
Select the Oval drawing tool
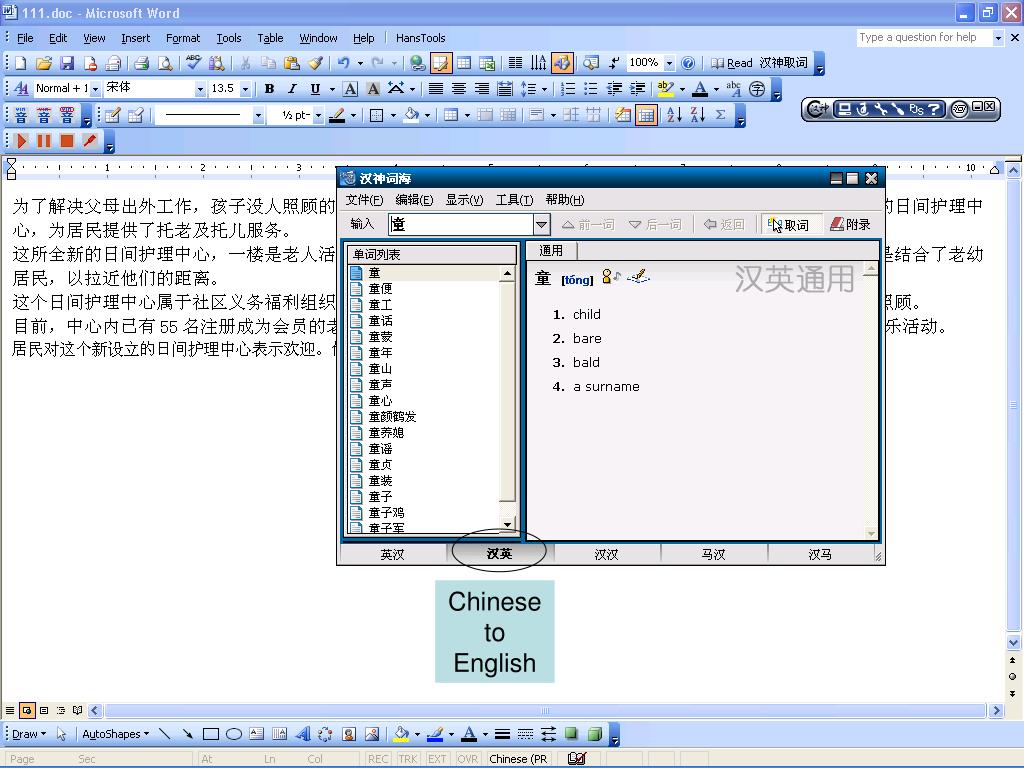click(234, 734)
